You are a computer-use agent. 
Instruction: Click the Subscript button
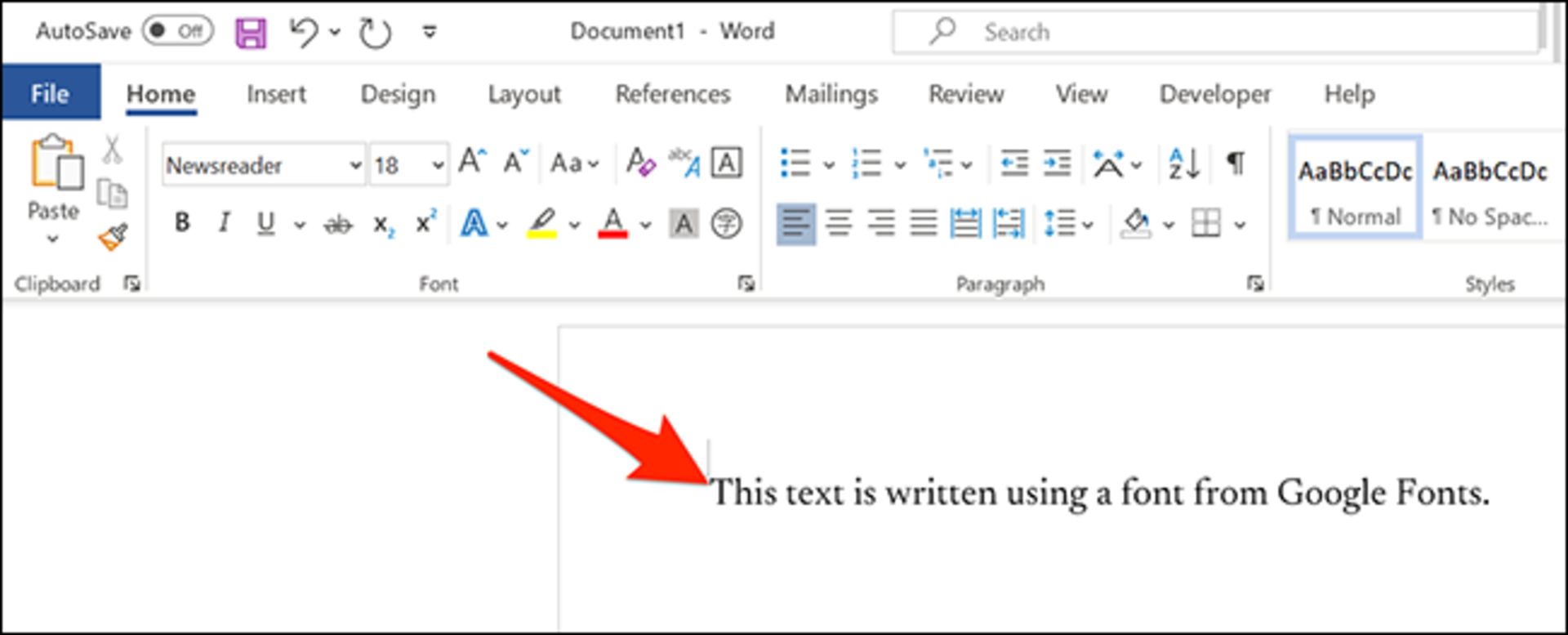[383, 223]
